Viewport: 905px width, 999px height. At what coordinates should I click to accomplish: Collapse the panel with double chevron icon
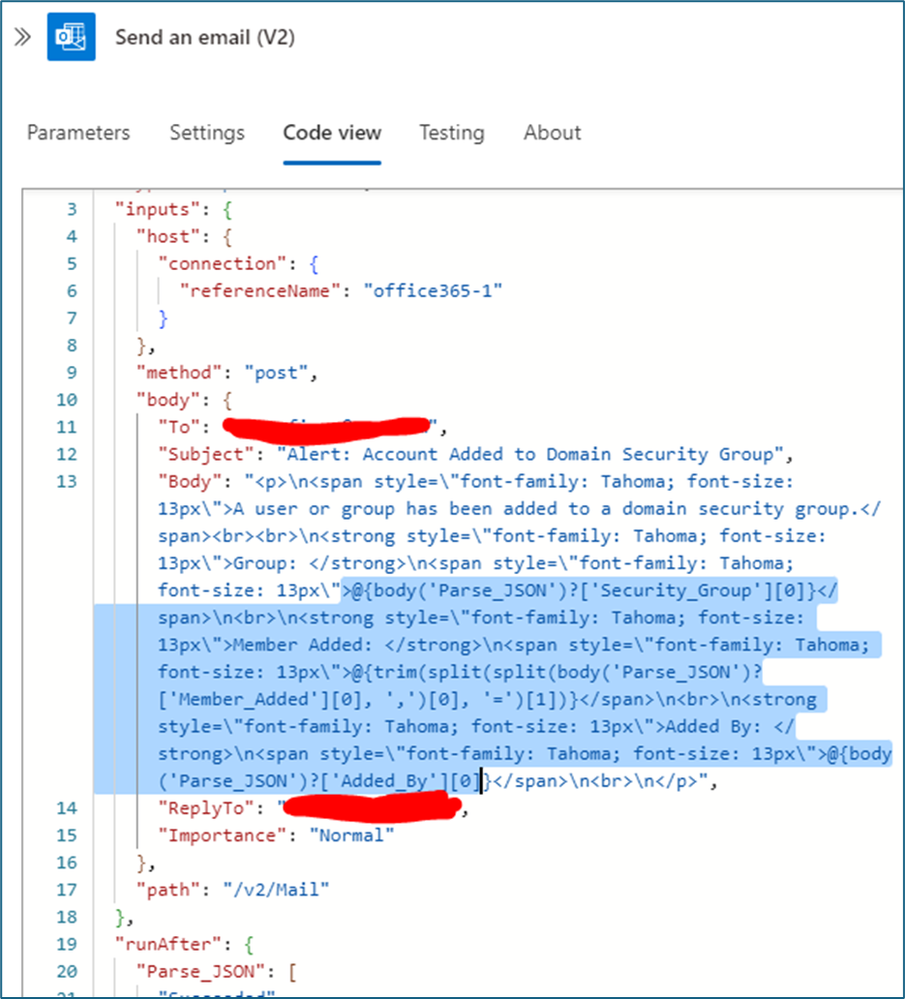point(22,37)
